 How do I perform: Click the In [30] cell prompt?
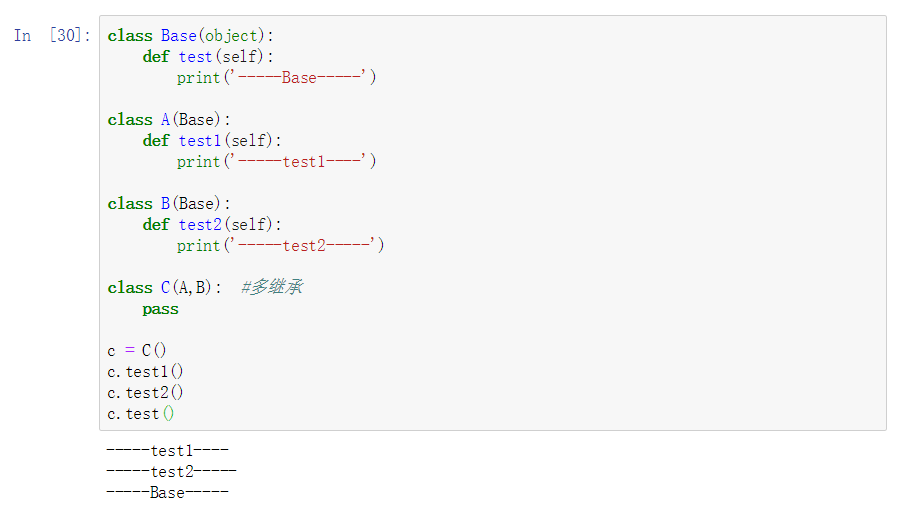pyautogui.click(x=52, y=36)
